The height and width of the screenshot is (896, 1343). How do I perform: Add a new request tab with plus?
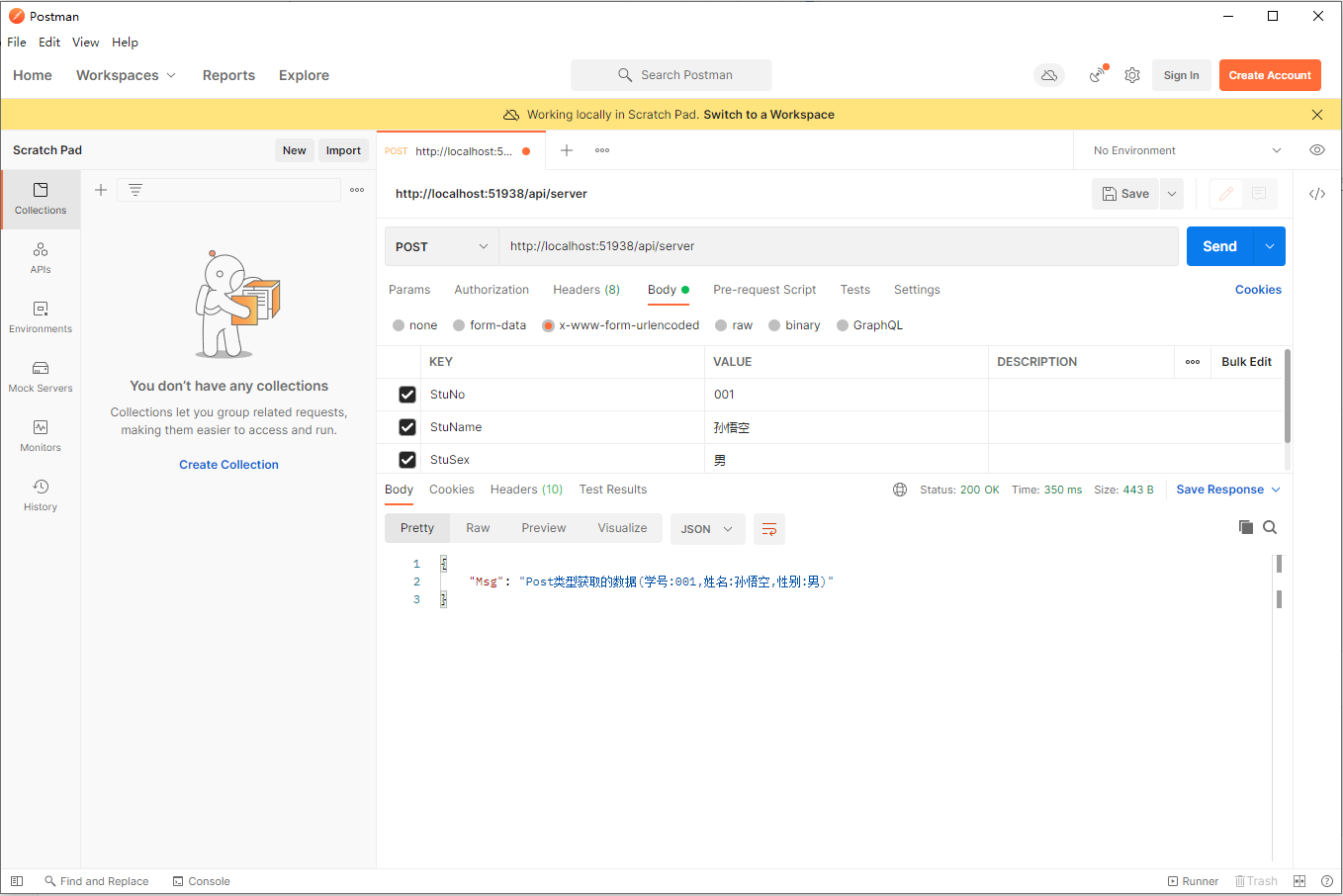(x=567, y=150)
